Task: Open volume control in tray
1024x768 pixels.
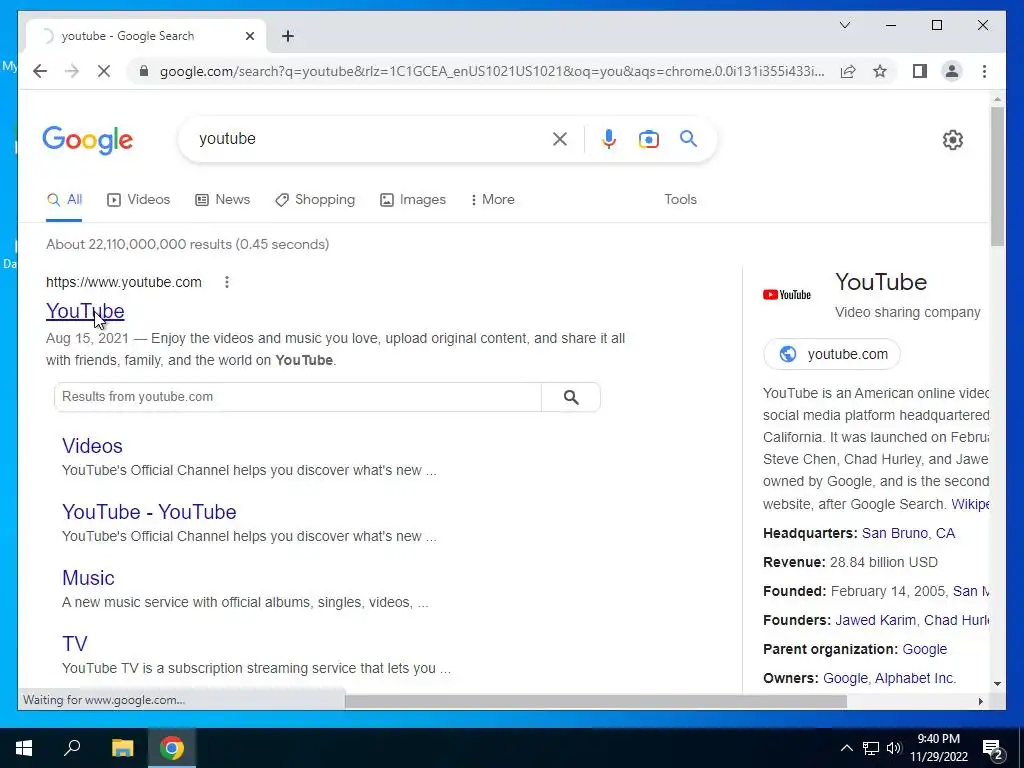Action: [894, 748]
